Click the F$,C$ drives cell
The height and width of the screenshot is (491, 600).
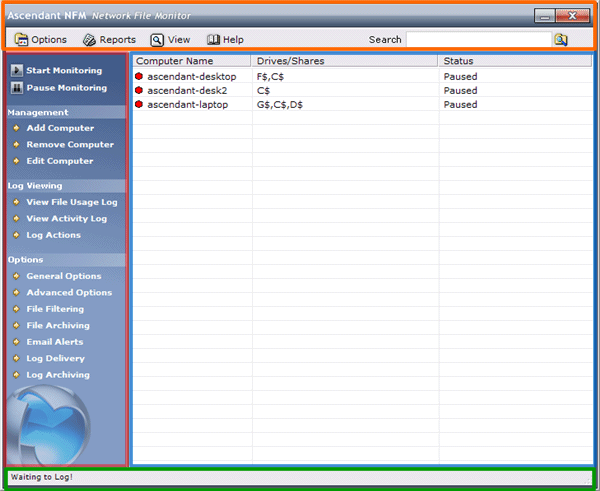(270, 77)
